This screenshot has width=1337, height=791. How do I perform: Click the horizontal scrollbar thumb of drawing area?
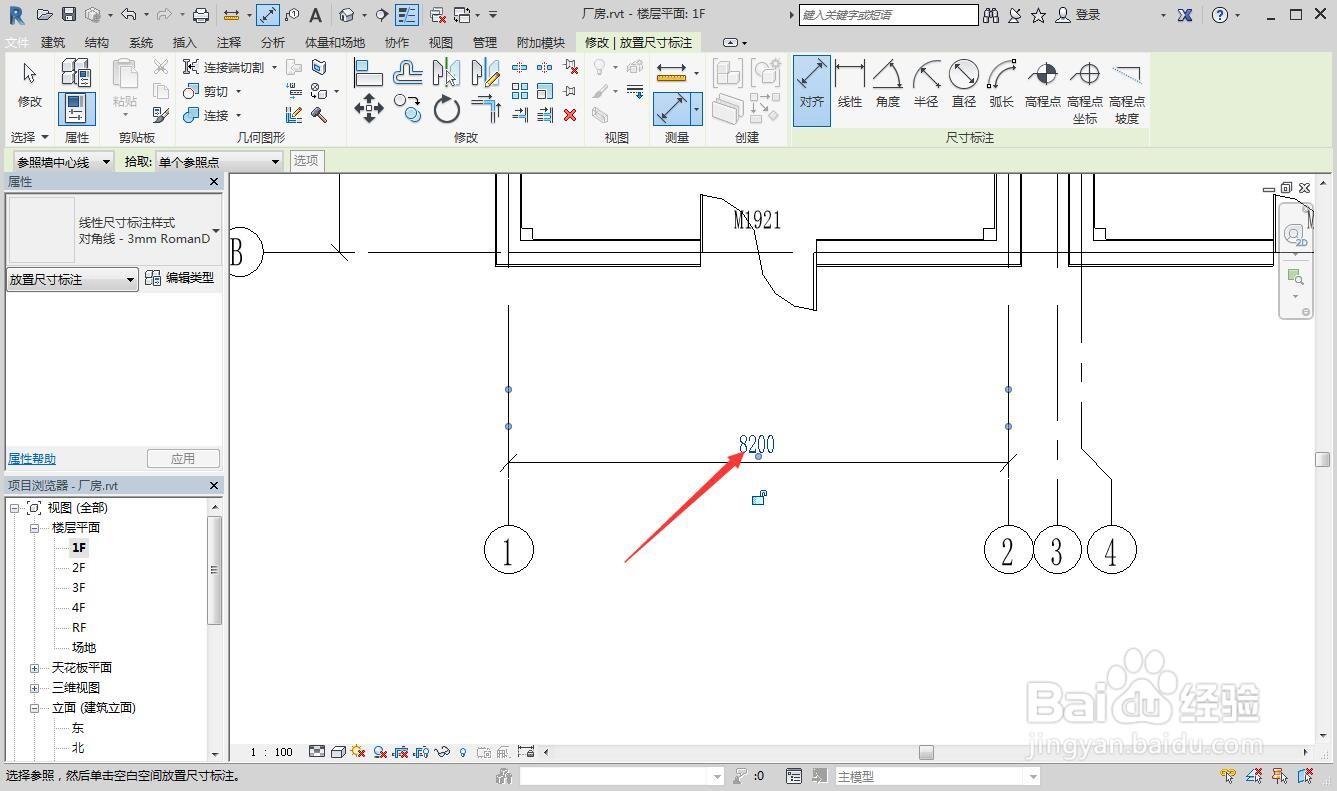[927, 752]
